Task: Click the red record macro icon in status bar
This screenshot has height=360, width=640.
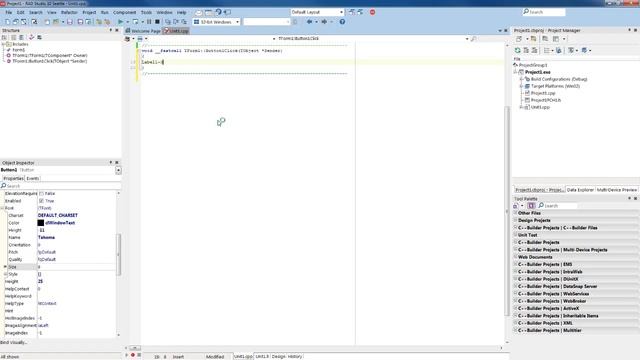Action: click(133, 355)
